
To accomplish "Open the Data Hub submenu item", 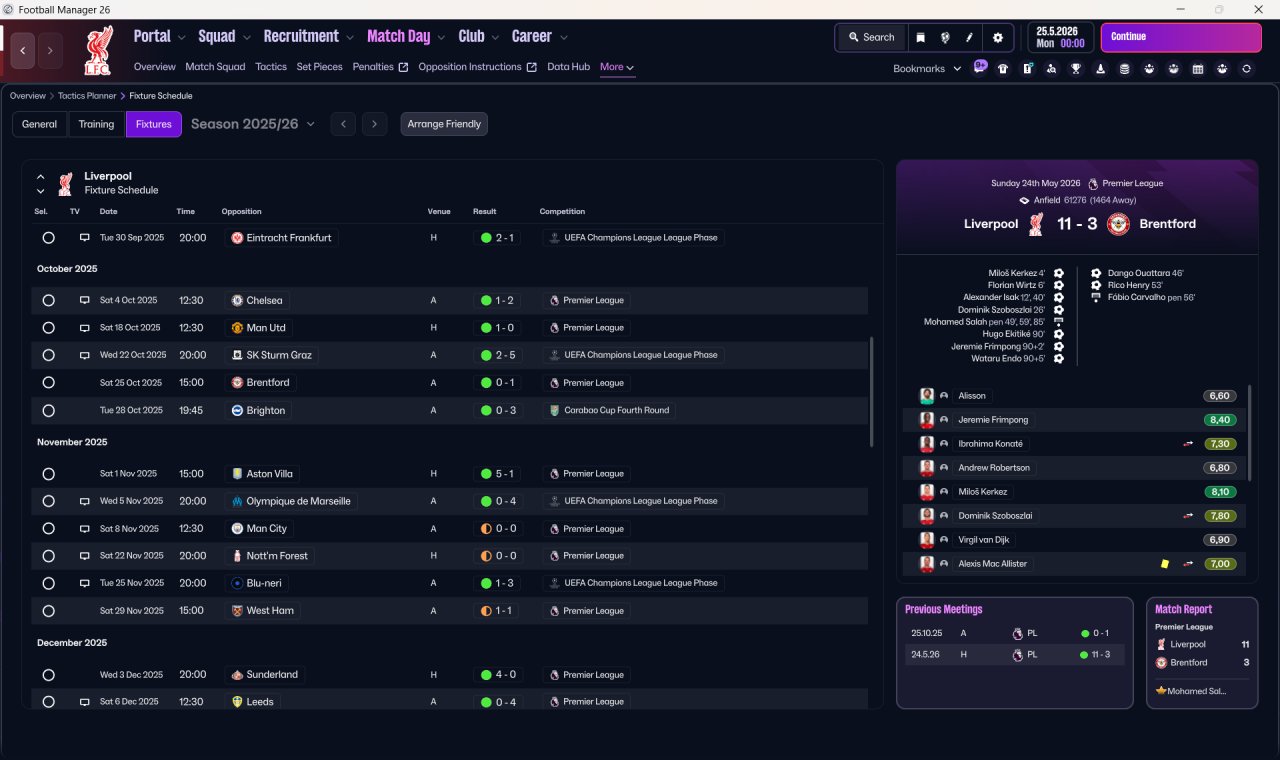I will (x=568, y=67).
